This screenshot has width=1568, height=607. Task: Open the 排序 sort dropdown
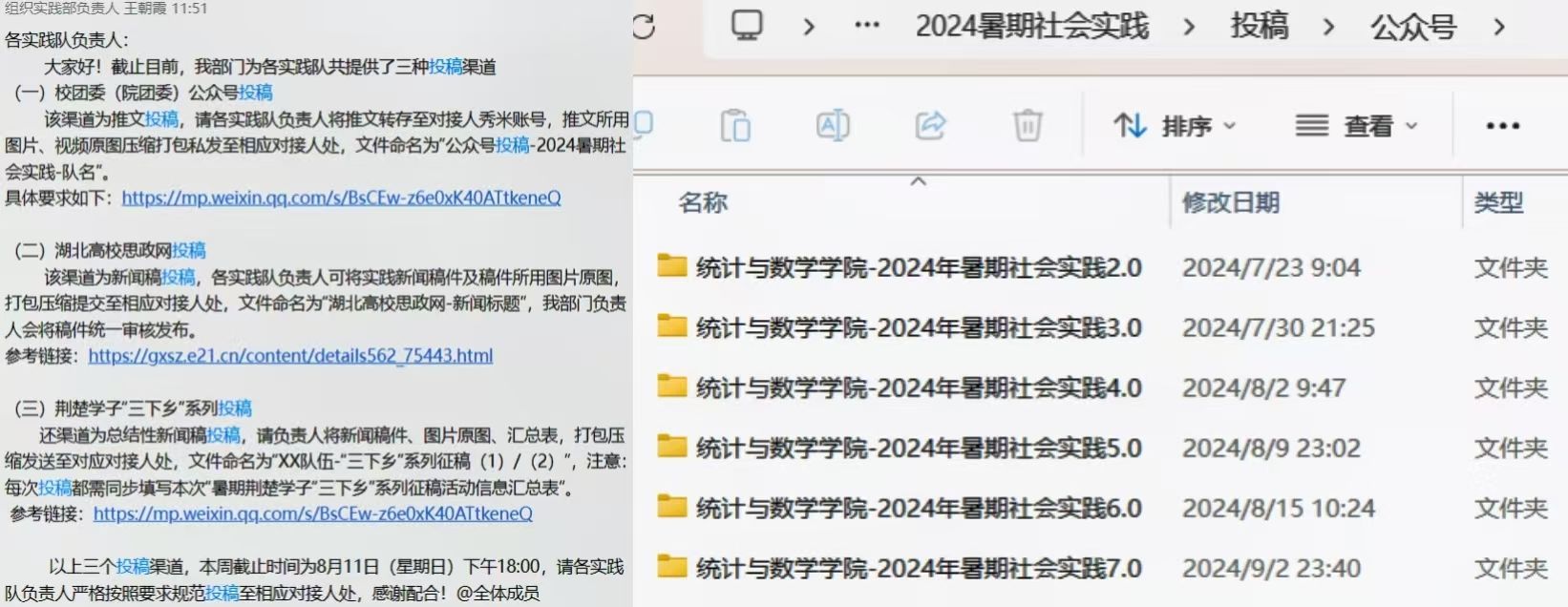1175,126
